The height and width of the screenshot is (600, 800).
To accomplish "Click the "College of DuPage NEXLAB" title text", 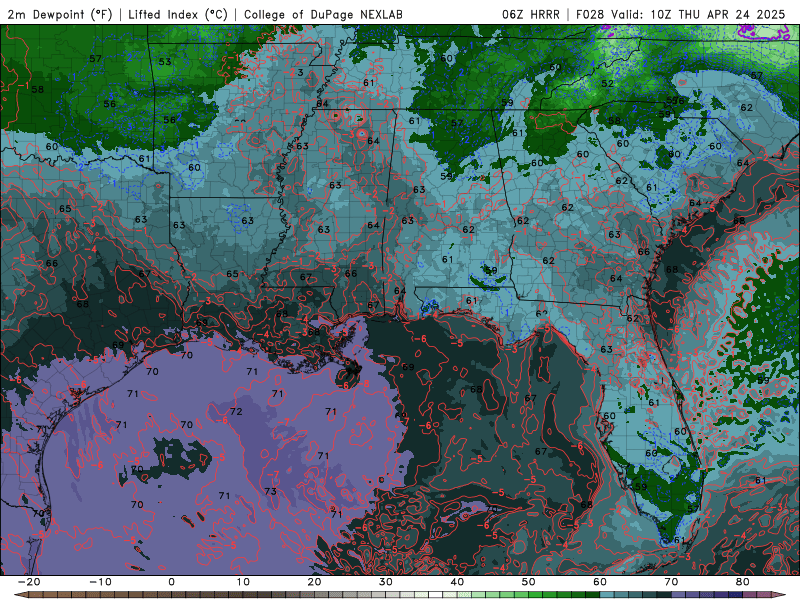I will 323,14.
